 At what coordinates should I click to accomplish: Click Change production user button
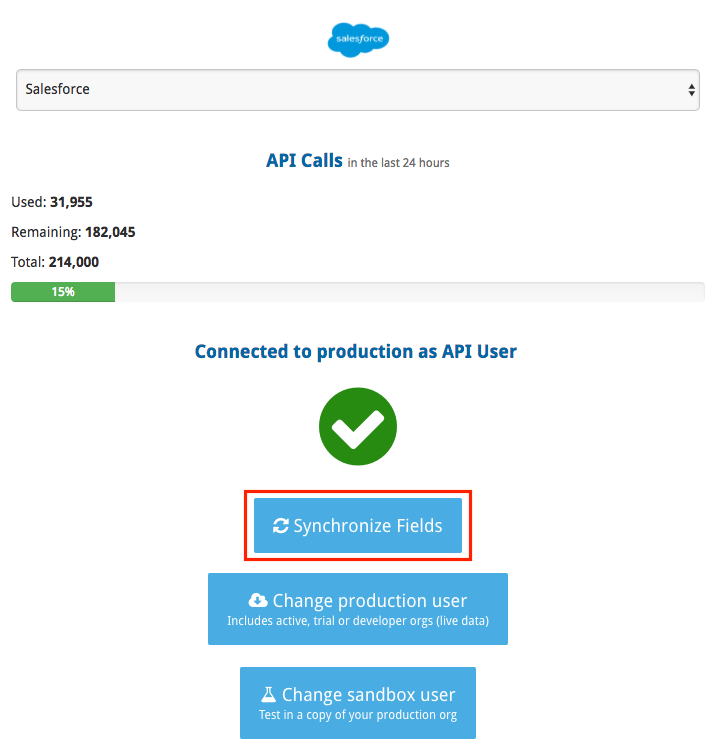(358, 609)
